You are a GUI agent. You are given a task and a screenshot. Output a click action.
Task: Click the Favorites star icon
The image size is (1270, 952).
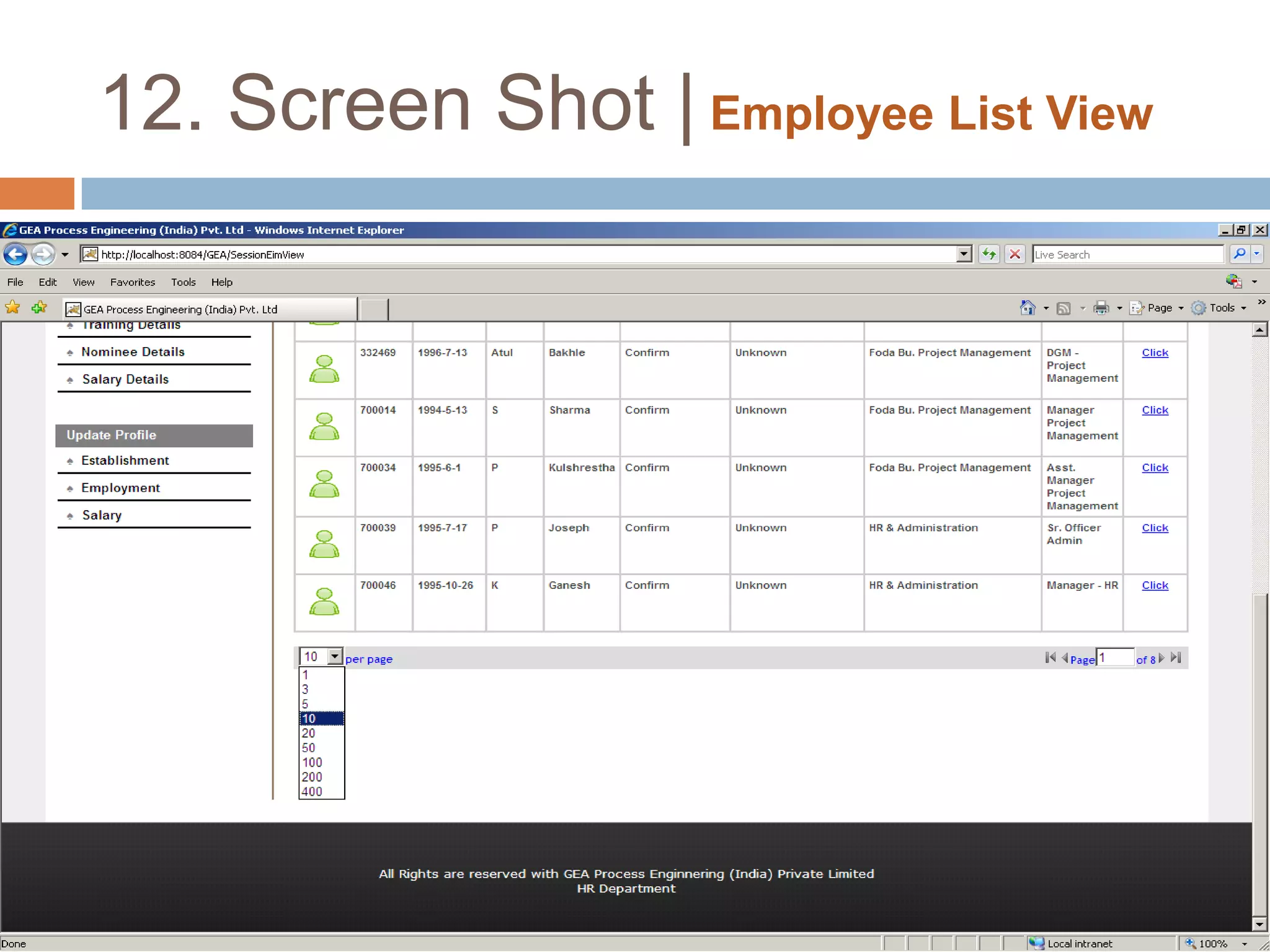click(x=12, y=308)
